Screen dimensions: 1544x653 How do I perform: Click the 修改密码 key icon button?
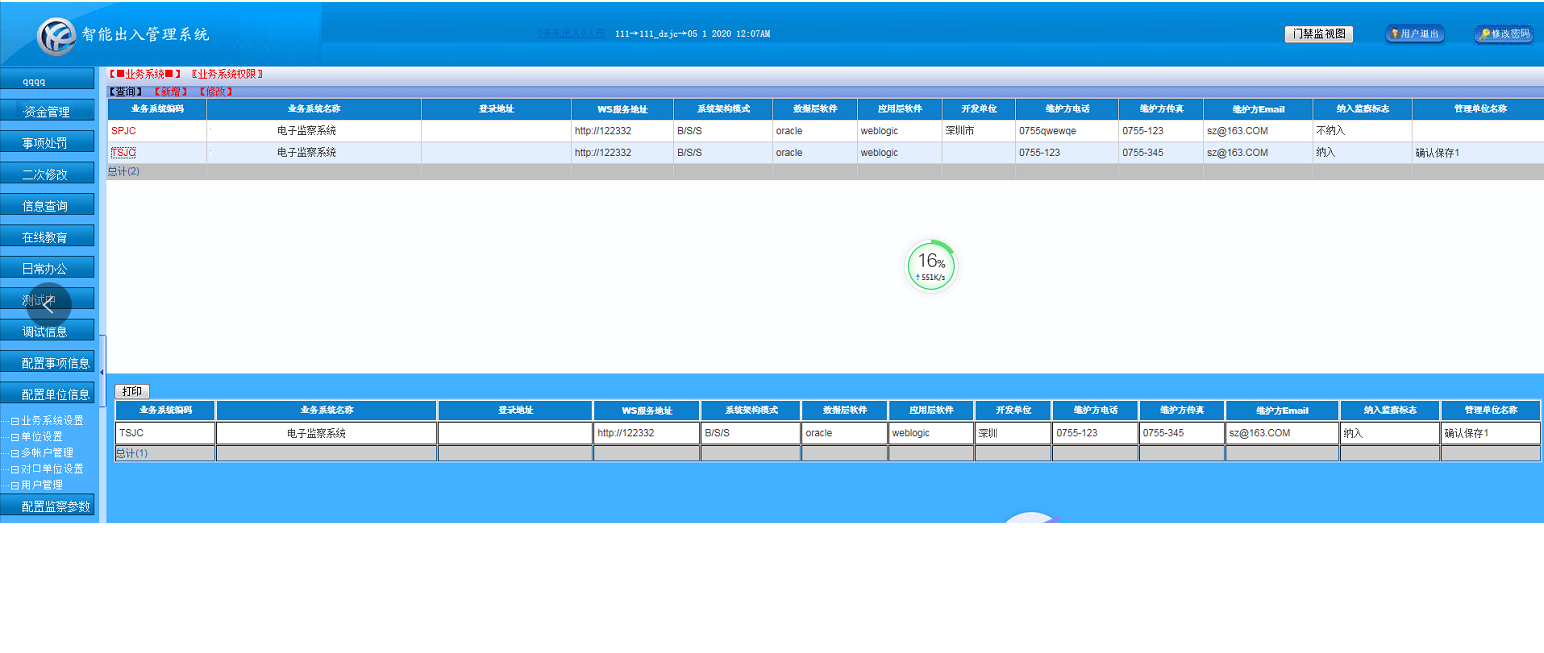point(1503,34)
